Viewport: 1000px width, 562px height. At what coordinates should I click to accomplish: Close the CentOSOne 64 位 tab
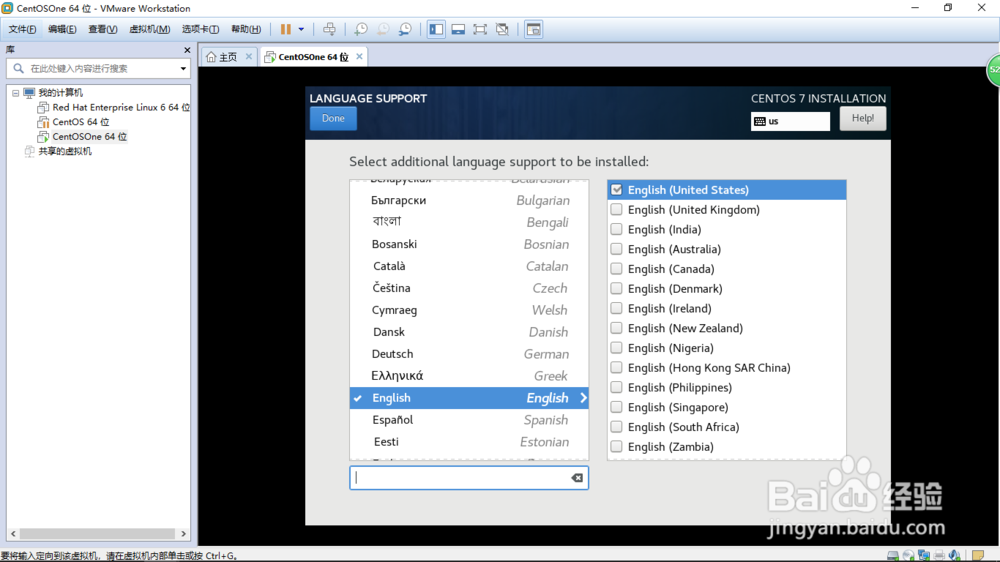click(x=359, y=56)
